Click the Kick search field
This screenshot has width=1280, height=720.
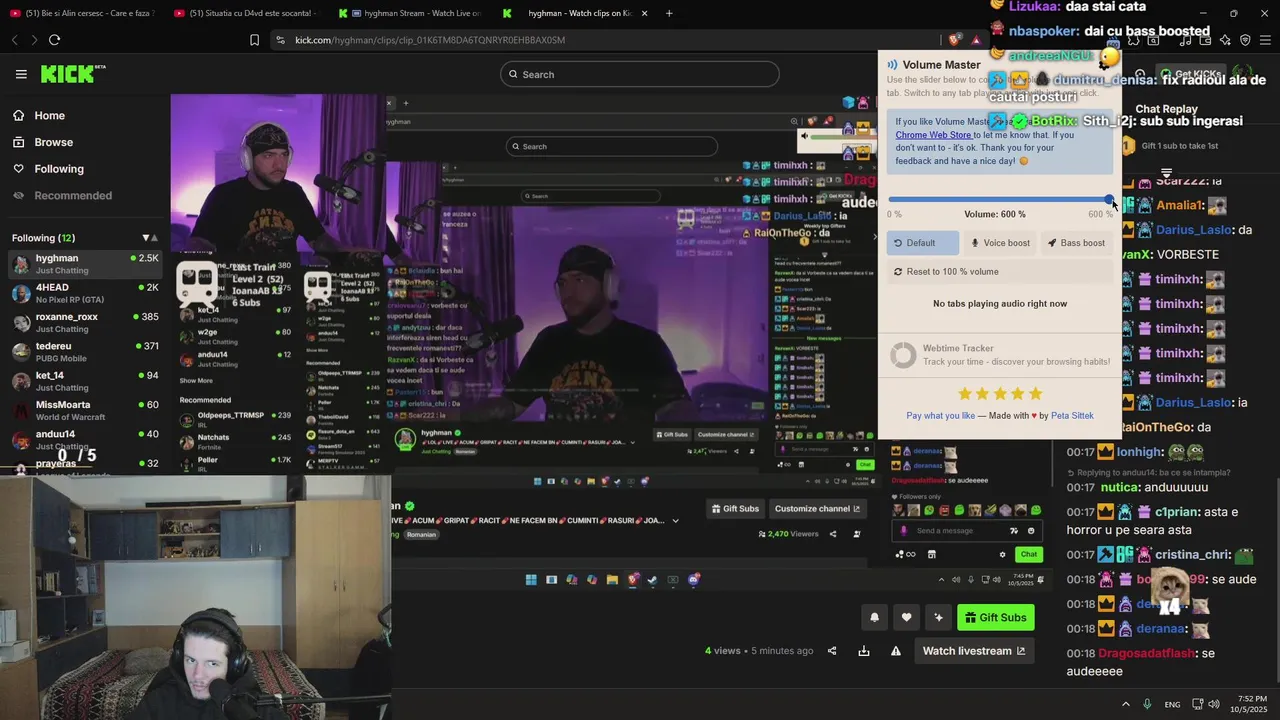pos(640,74)
